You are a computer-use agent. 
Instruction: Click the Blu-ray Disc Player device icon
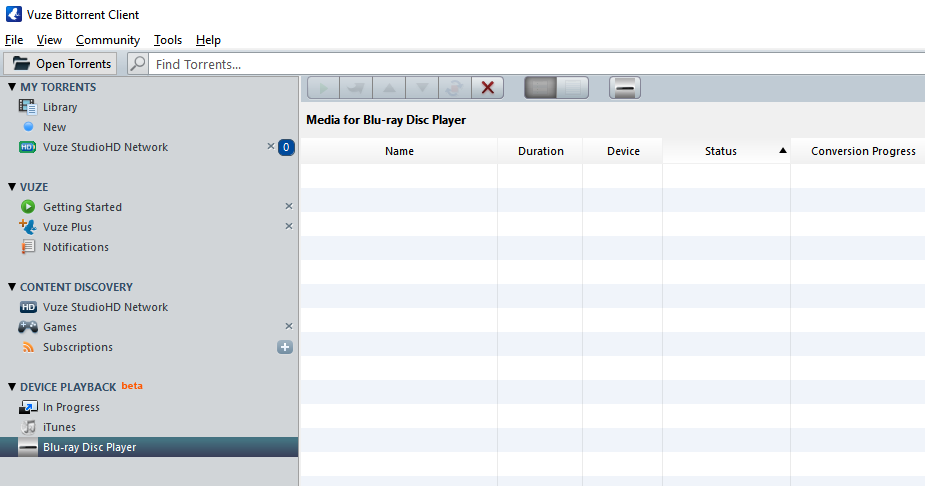coord(28,447)
